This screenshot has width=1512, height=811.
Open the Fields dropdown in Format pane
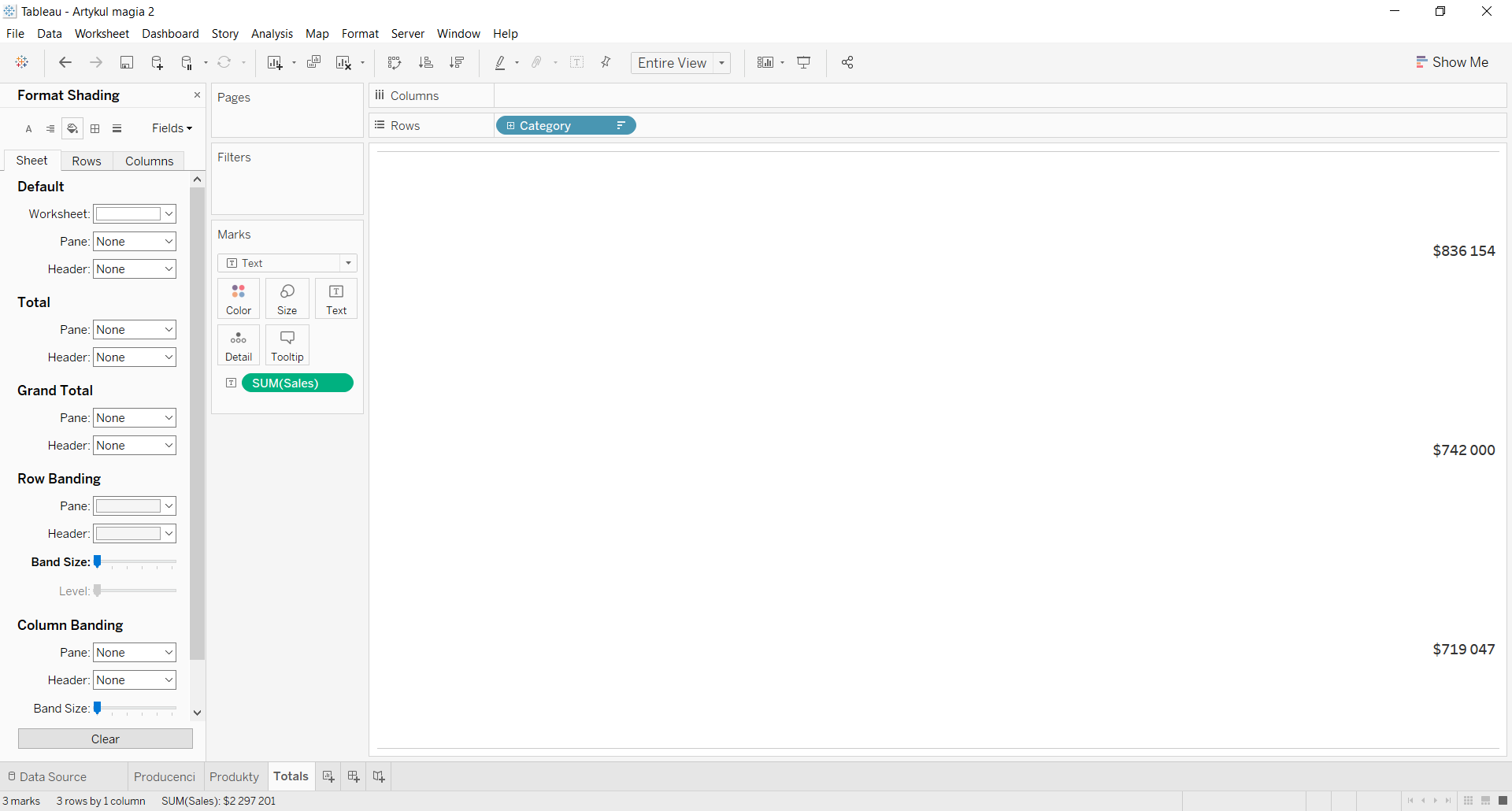(172, 128)
